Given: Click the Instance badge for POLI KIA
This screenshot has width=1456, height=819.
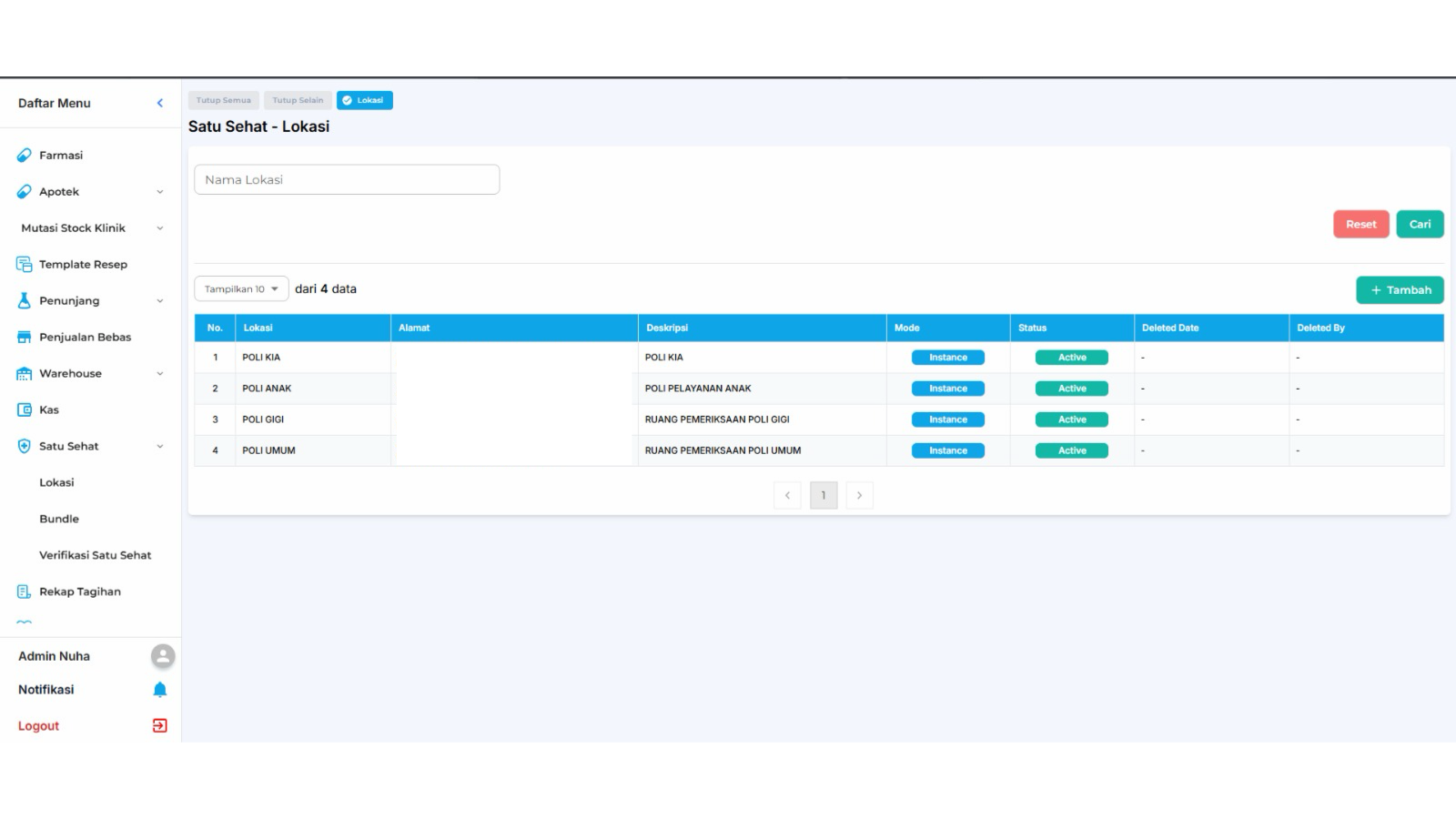Looking at the screenshot, I should pyautogui.click(x=948, y=358).
